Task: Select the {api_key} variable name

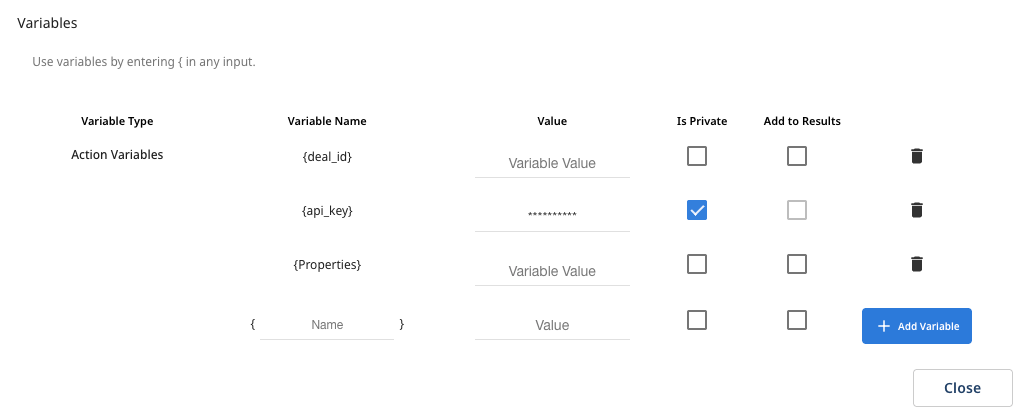Action: pos(327,211)
